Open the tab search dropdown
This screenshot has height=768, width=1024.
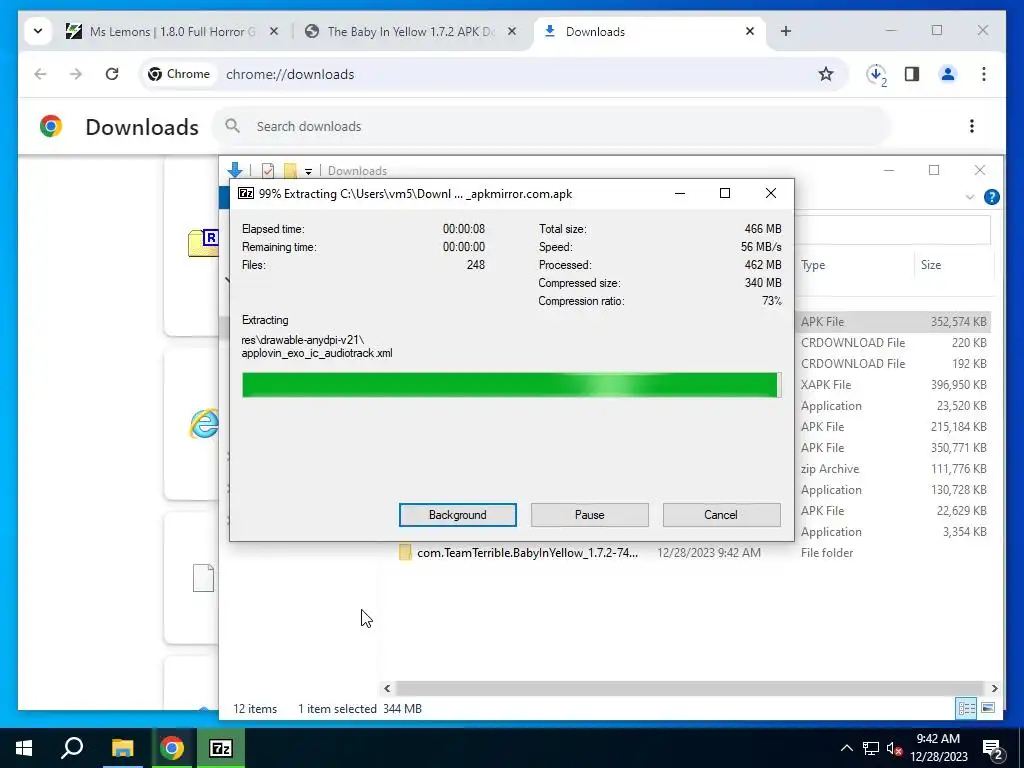tap(38, 31)
